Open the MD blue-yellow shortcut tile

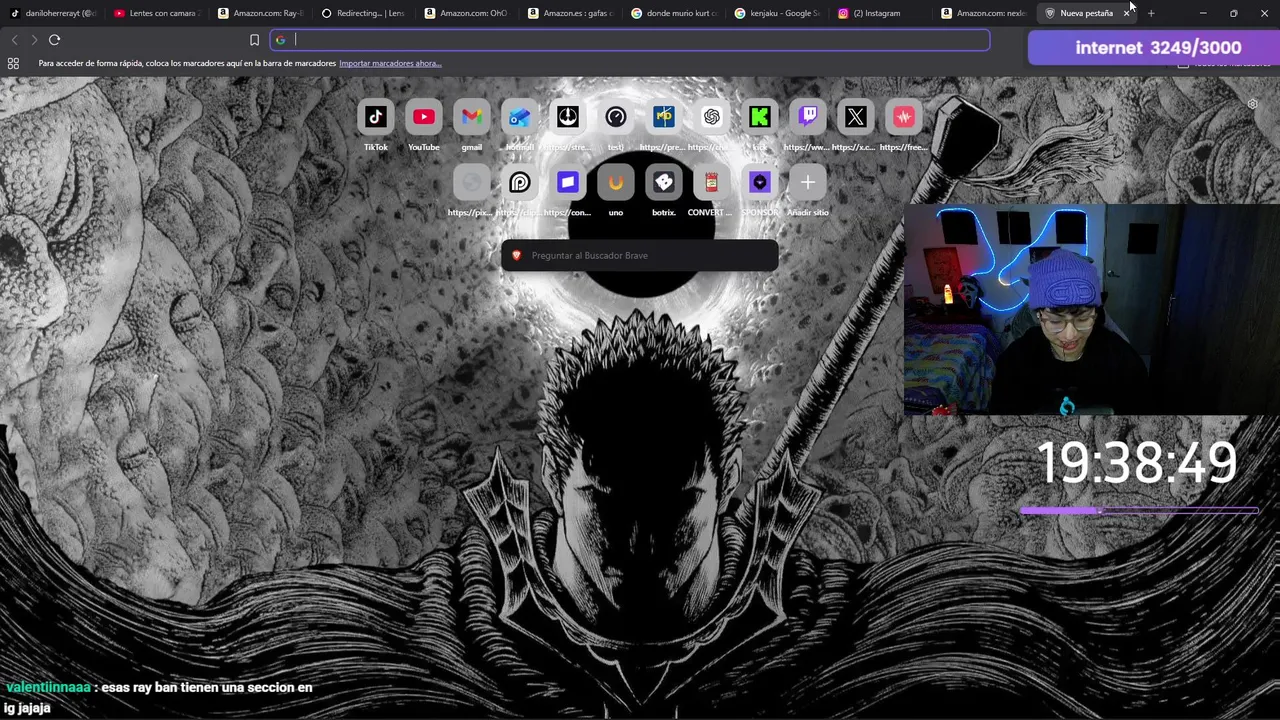(x=664, y=117)
